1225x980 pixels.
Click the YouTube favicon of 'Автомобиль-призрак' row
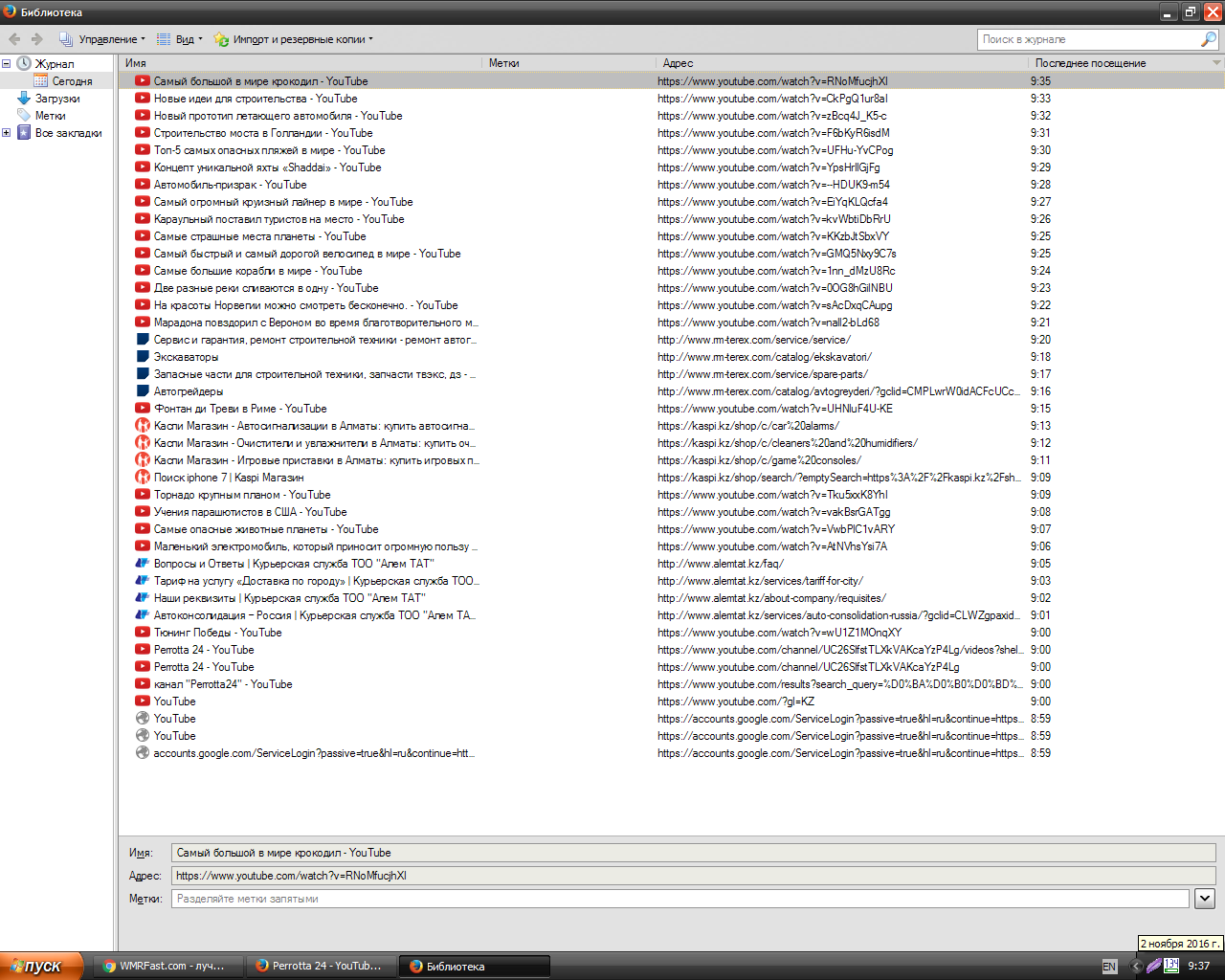143,185
